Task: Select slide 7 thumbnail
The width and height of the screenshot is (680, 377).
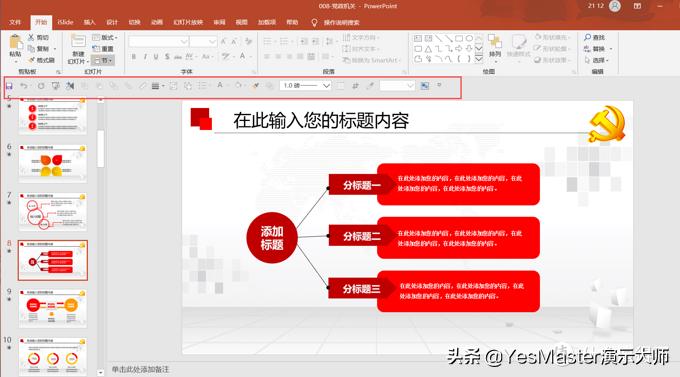Action: point(52,212)
